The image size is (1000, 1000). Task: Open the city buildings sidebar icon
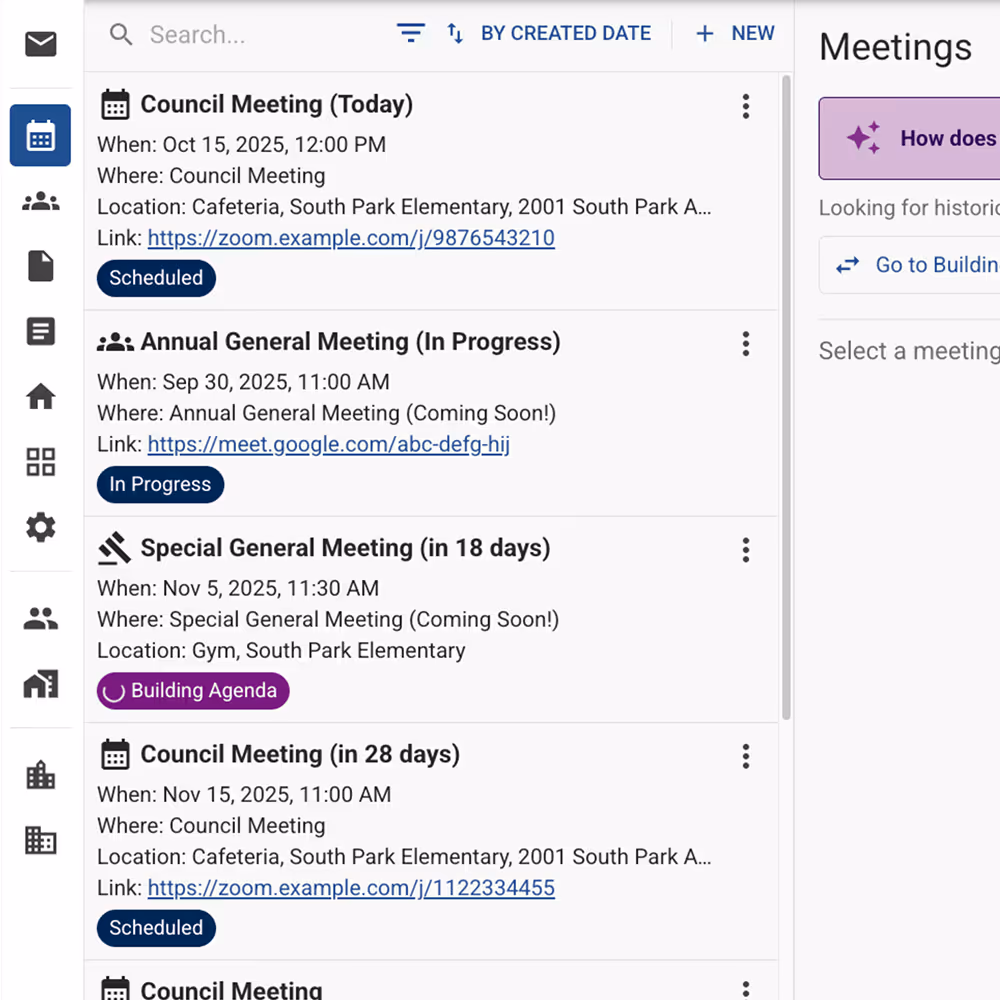point(41,775)
